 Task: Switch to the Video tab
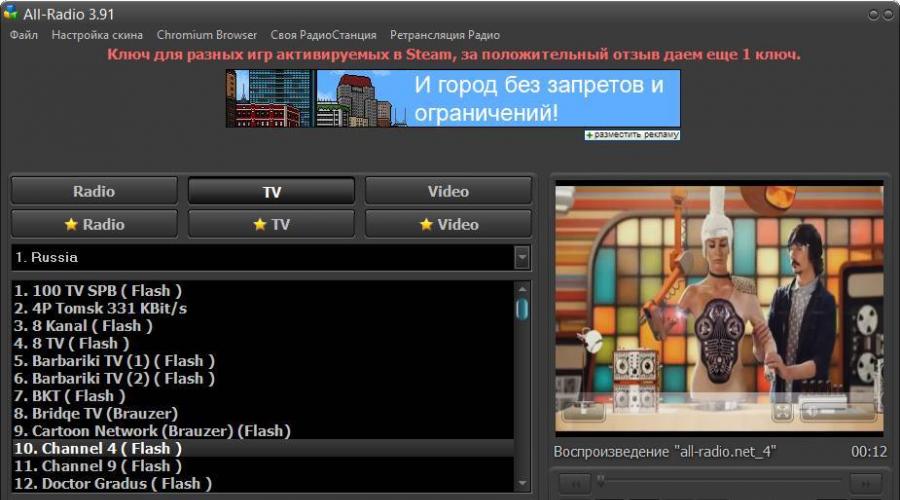448,191
